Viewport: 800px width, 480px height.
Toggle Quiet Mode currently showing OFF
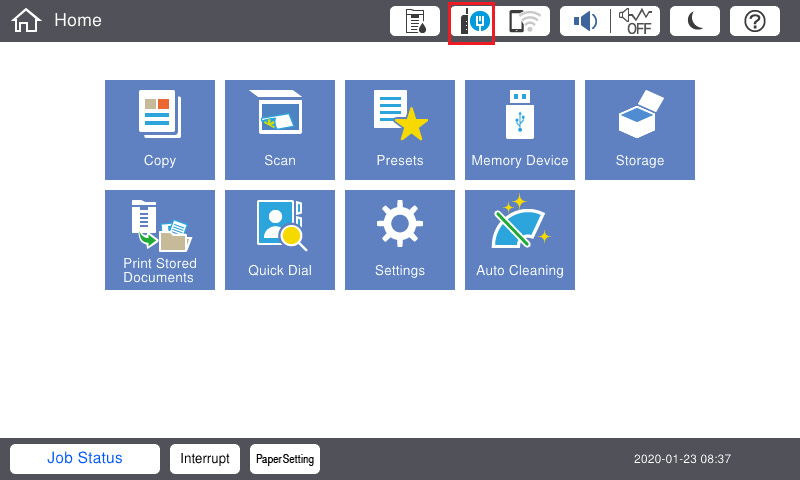635,21
